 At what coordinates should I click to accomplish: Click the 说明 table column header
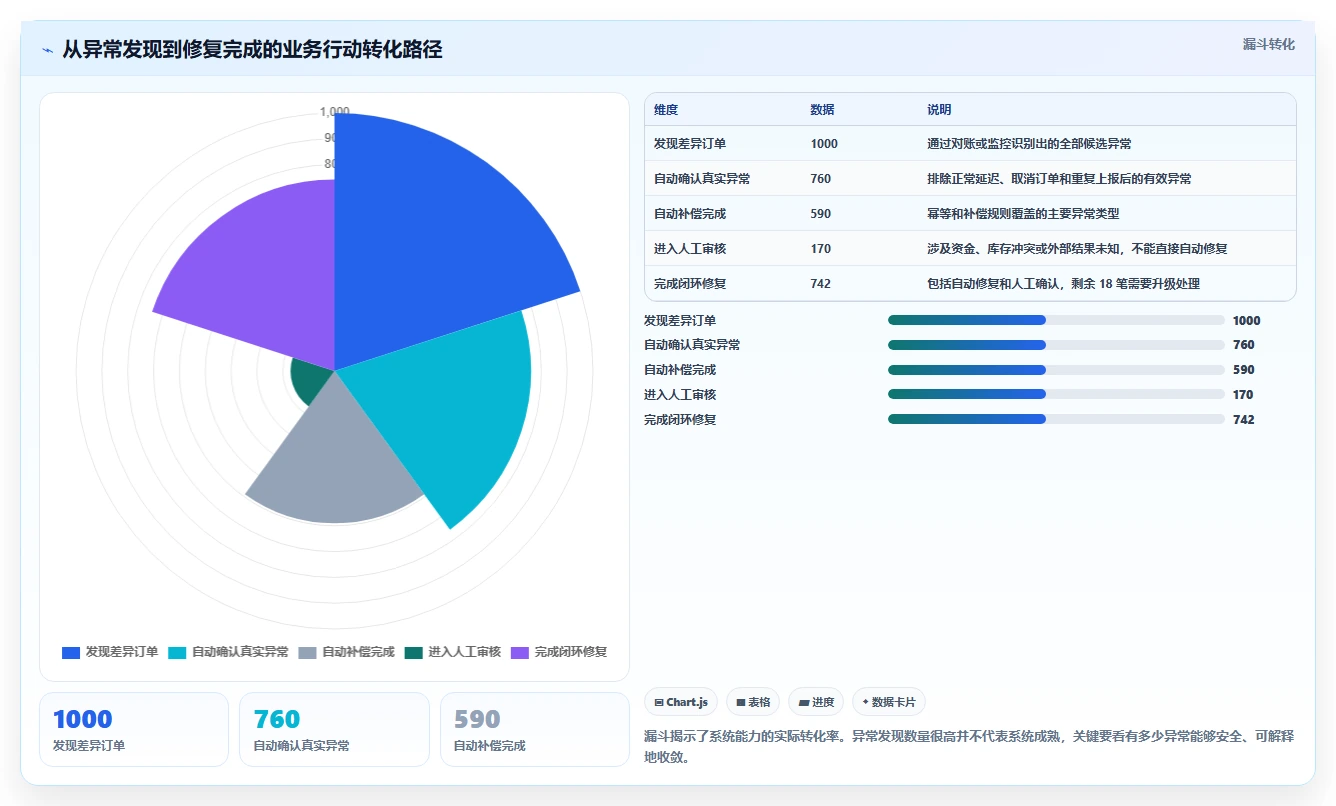click(x=939, y=110)
